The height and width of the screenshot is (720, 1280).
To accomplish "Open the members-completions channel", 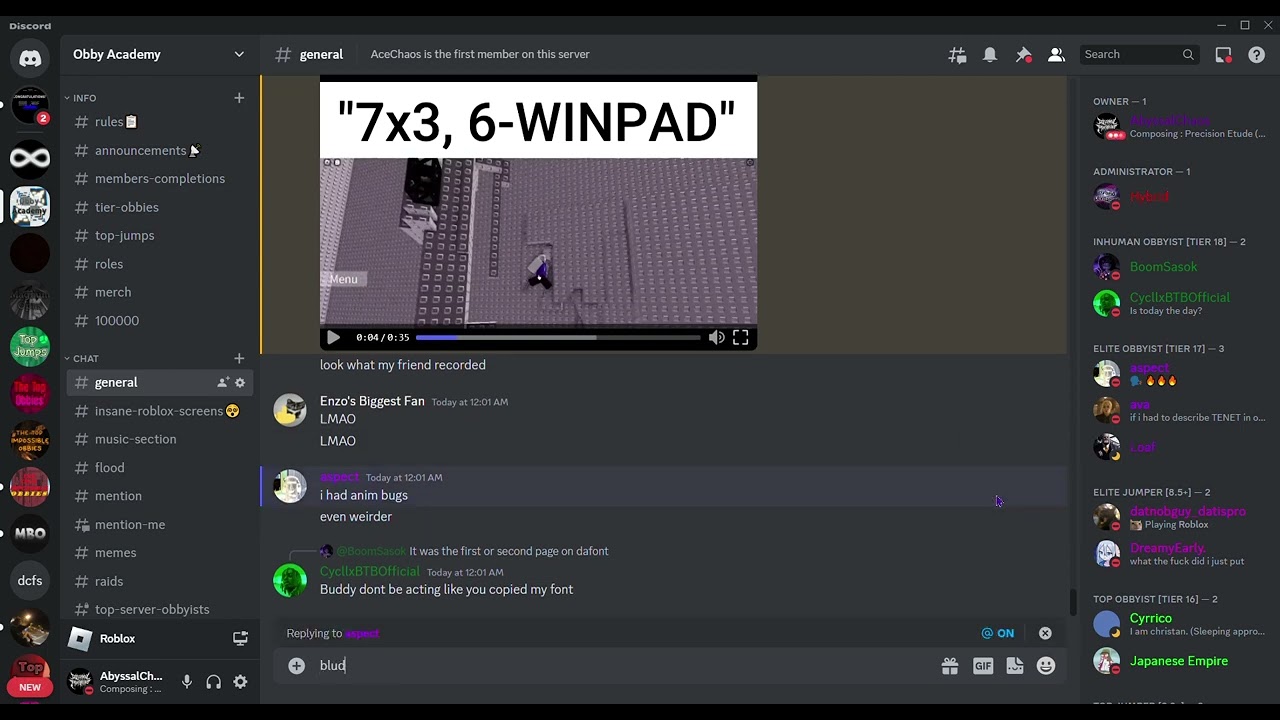I will pos(160,179).
